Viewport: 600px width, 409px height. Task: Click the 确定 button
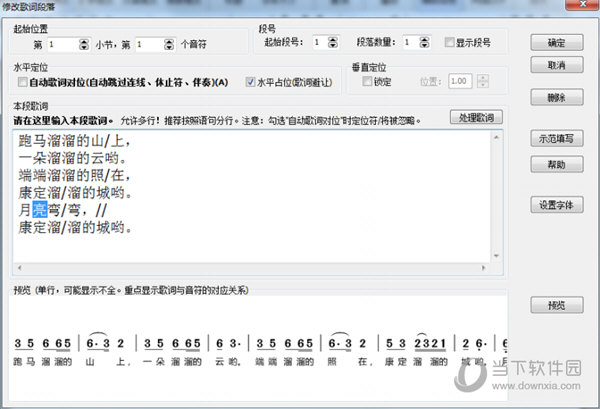557,42
